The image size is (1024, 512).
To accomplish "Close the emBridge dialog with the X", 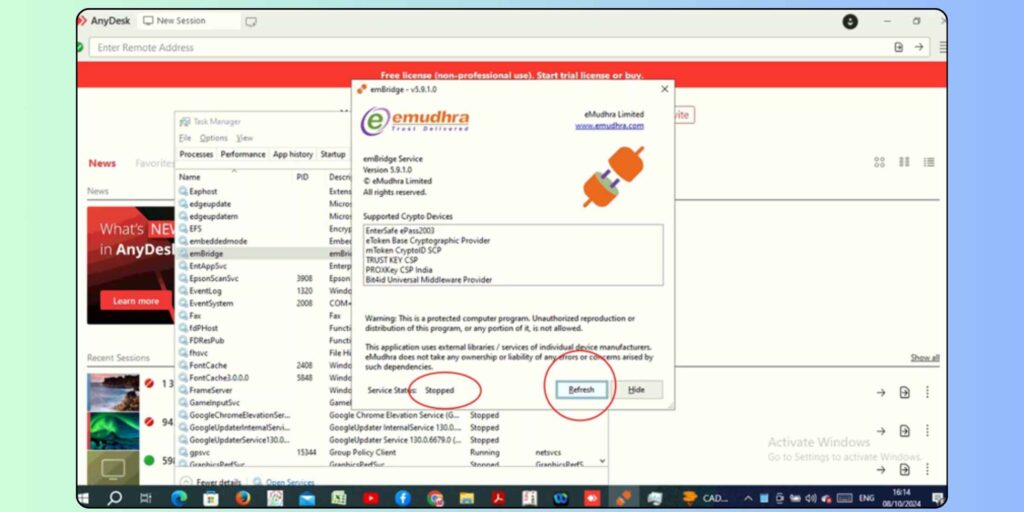I will (664, 89).
